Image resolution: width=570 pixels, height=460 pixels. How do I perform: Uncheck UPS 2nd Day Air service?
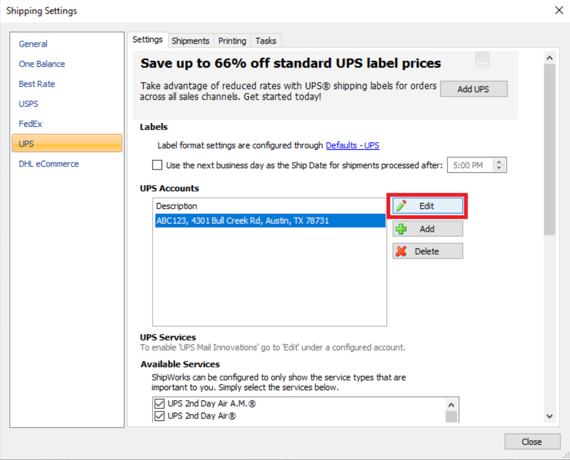160,416
